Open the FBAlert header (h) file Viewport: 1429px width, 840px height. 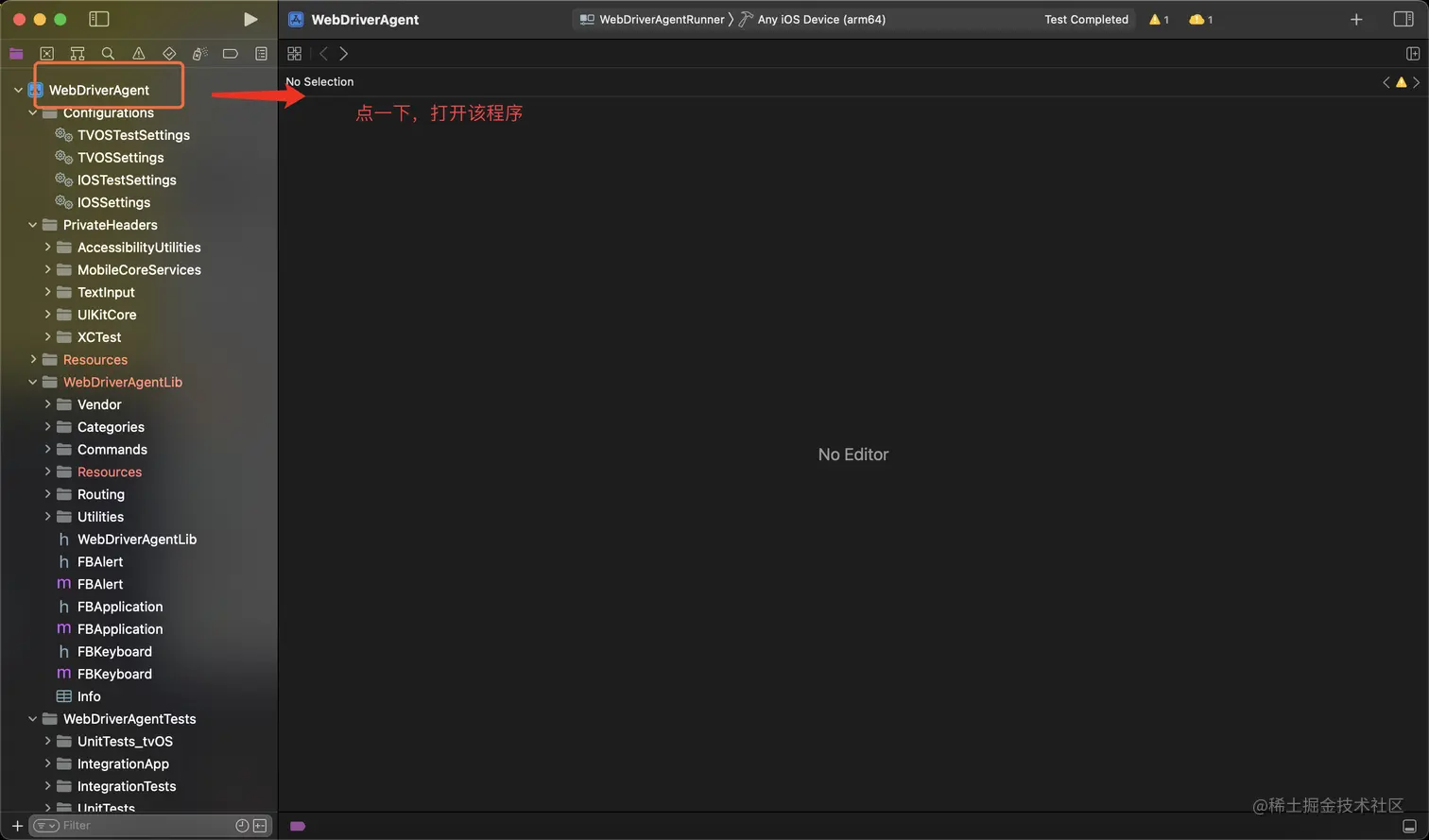(x=100, y=562)
